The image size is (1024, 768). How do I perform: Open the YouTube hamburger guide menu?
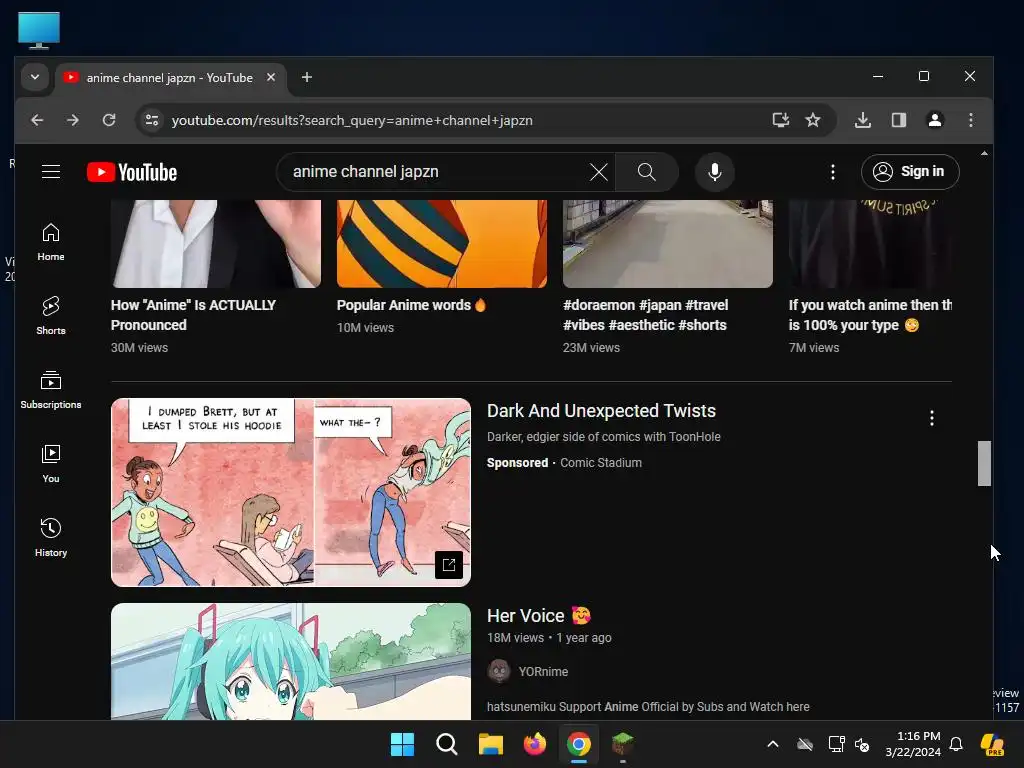point(51,172)
